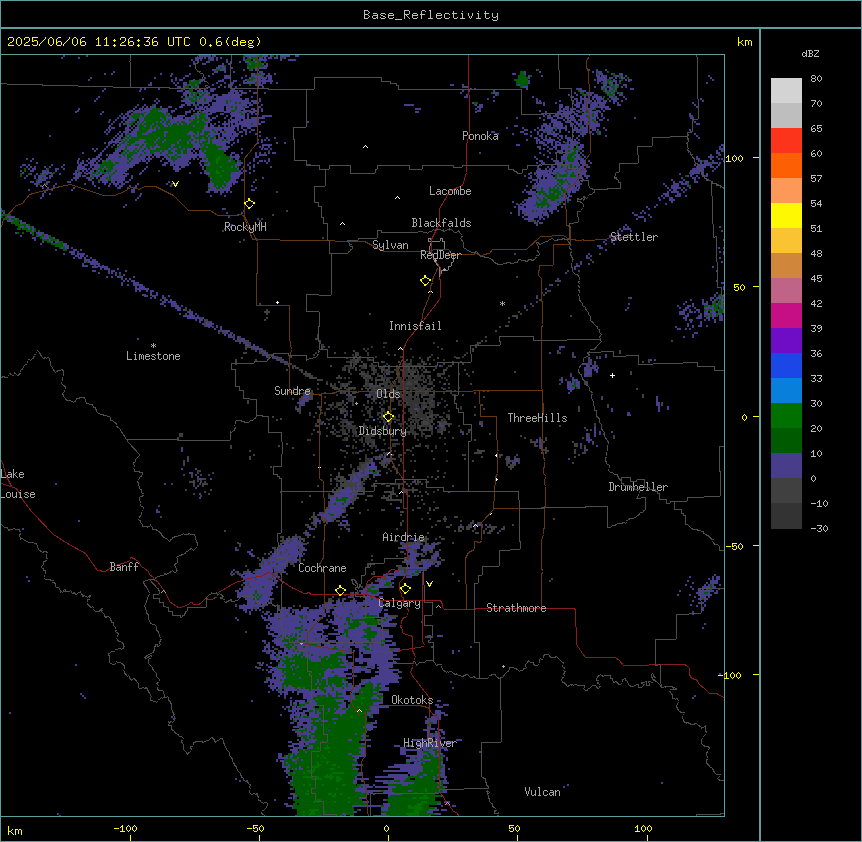Image resolution: width=862 pixels, height=842 pixels.
Task: Select the blue 33–36 dBZ legend swatch
Action: [x=786, y=365]
